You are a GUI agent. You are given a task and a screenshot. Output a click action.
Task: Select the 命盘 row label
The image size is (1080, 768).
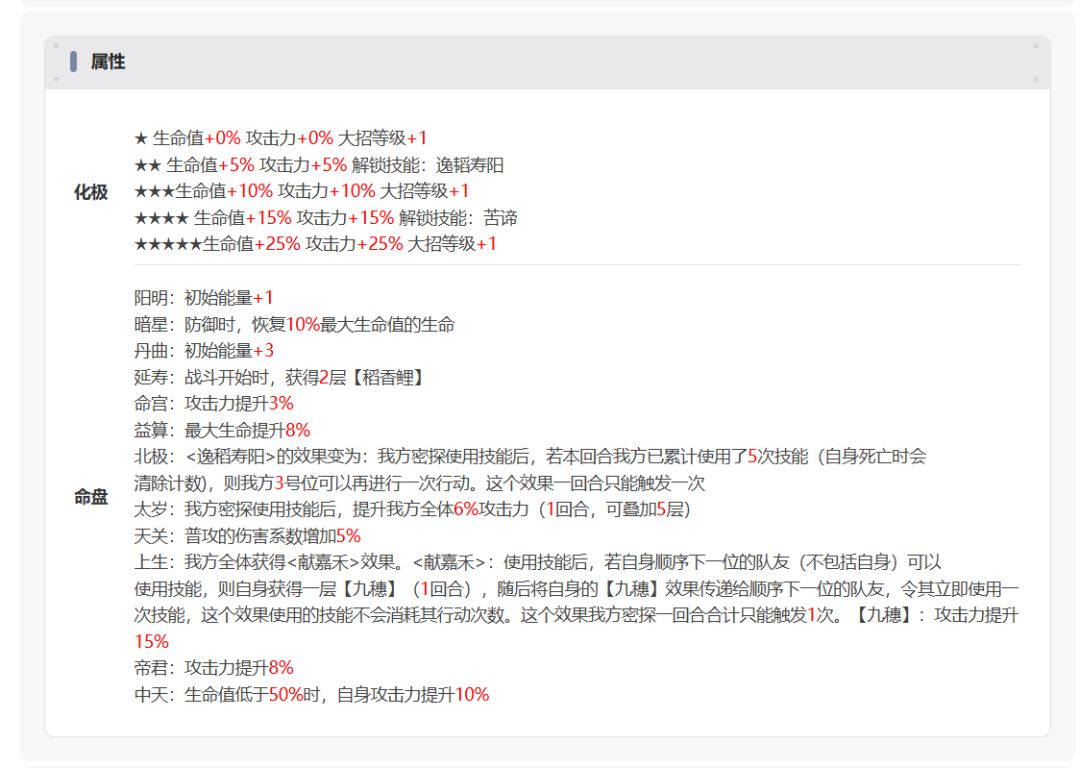pos(91,497)
